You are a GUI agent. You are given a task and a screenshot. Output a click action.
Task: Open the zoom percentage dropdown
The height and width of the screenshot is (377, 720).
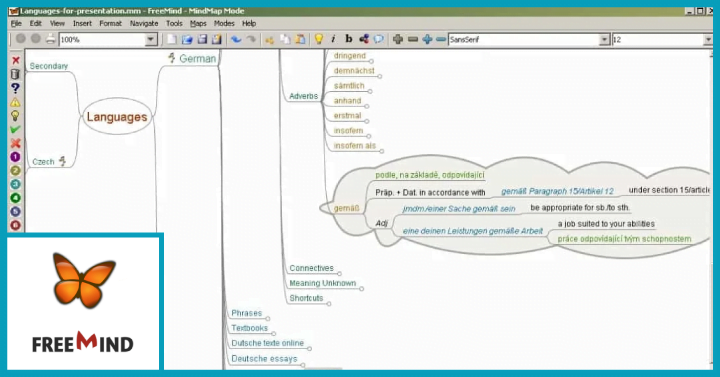tap(151, 40)
